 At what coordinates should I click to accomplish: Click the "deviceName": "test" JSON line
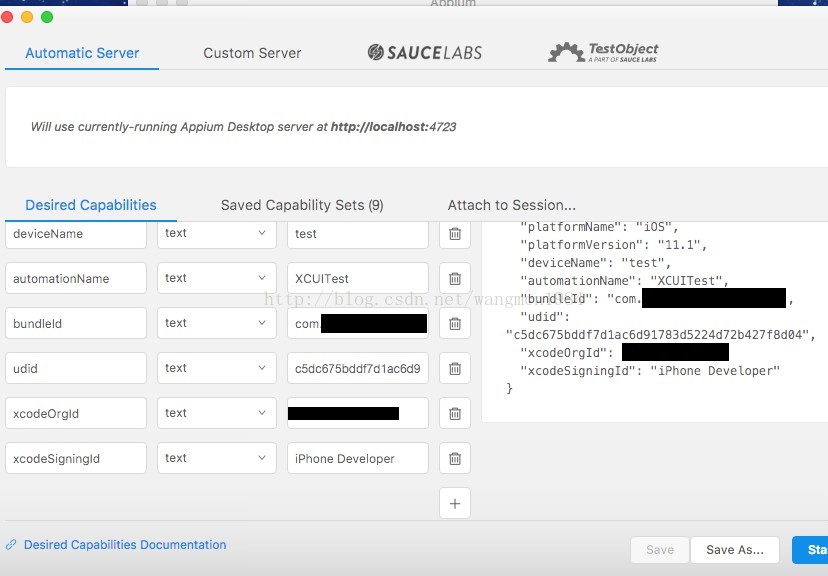(596, 262)
